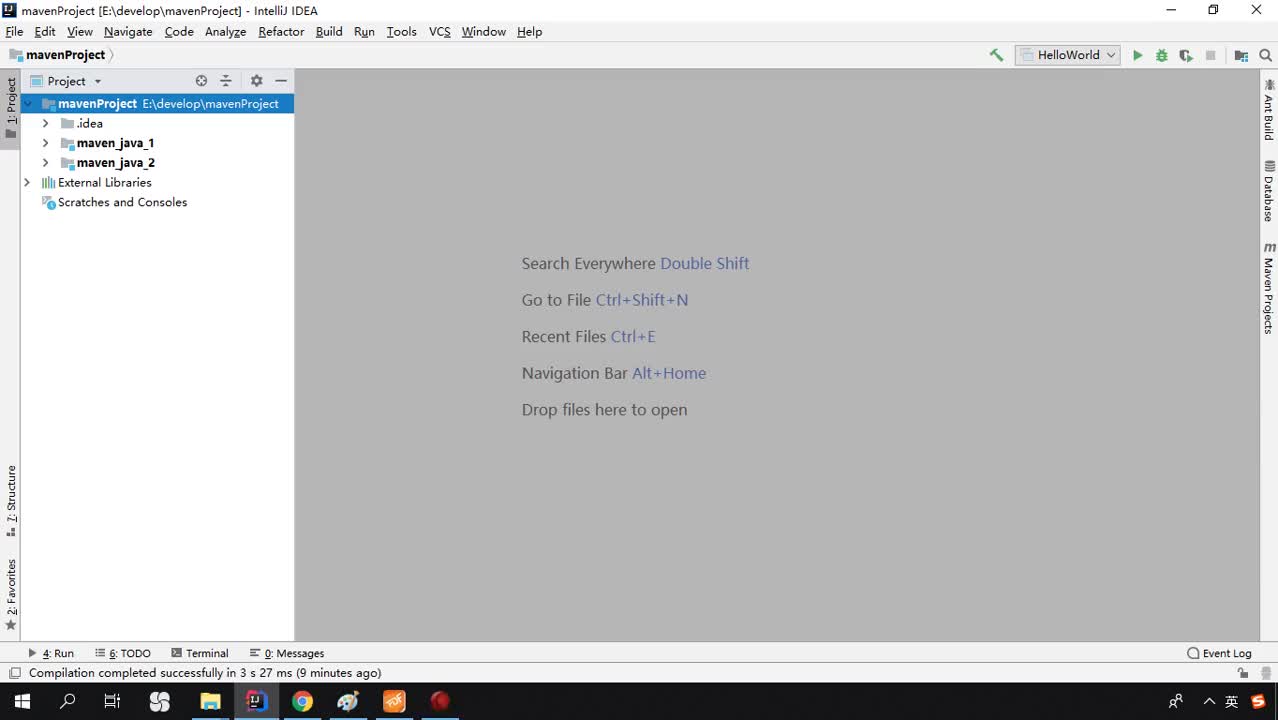Screen dimensions: 1278x720
Task: Open the Database side panel
Action: click(1268, 192)
